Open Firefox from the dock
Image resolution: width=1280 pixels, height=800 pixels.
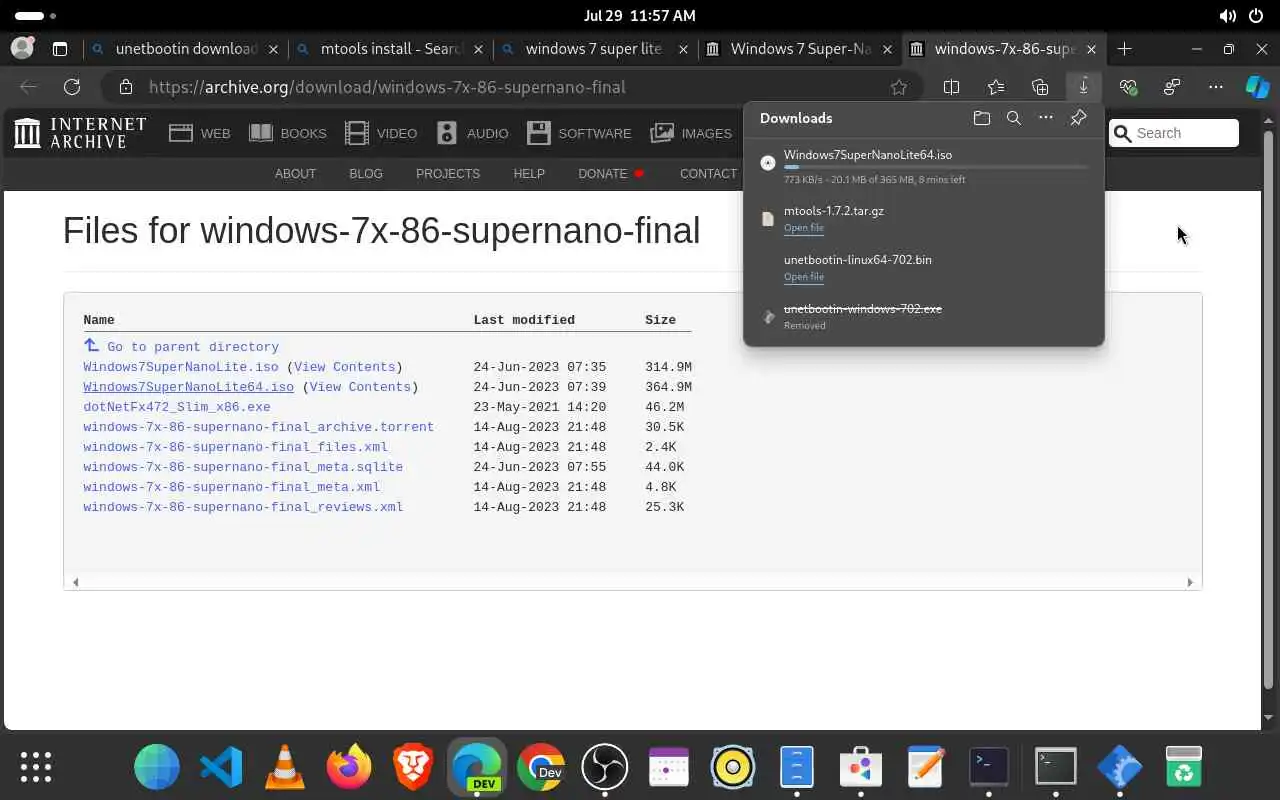(x=348, y=768)
